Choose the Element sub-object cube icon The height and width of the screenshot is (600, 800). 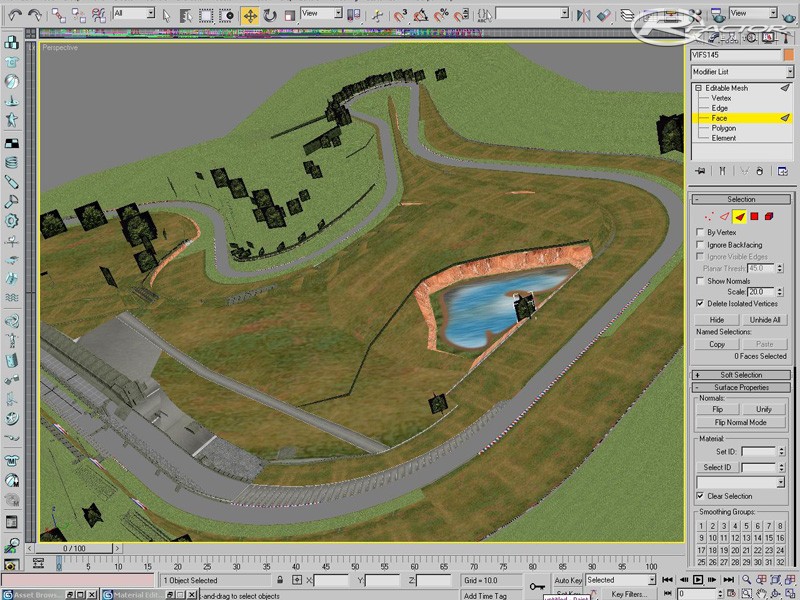pyautogui.click(x=769, y=216)
